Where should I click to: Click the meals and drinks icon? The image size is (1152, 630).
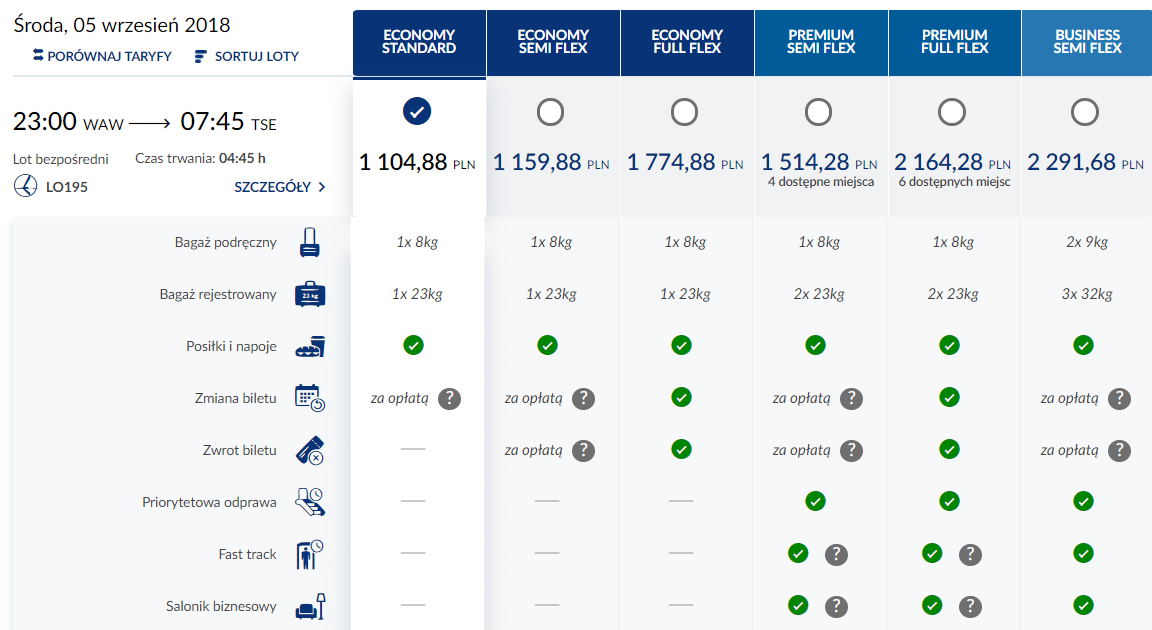[310, 347]
